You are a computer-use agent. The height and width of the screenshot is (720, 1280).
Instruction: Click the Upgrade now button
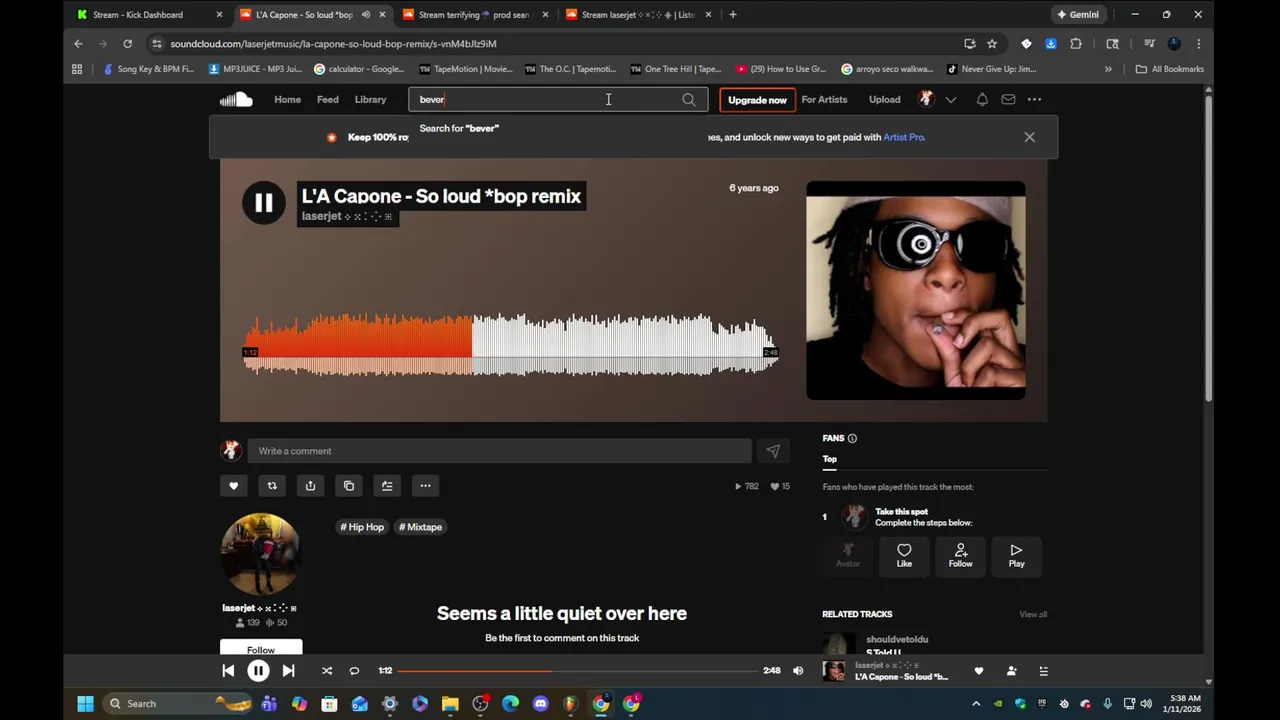pyautogui.click(x=757, y=100)
